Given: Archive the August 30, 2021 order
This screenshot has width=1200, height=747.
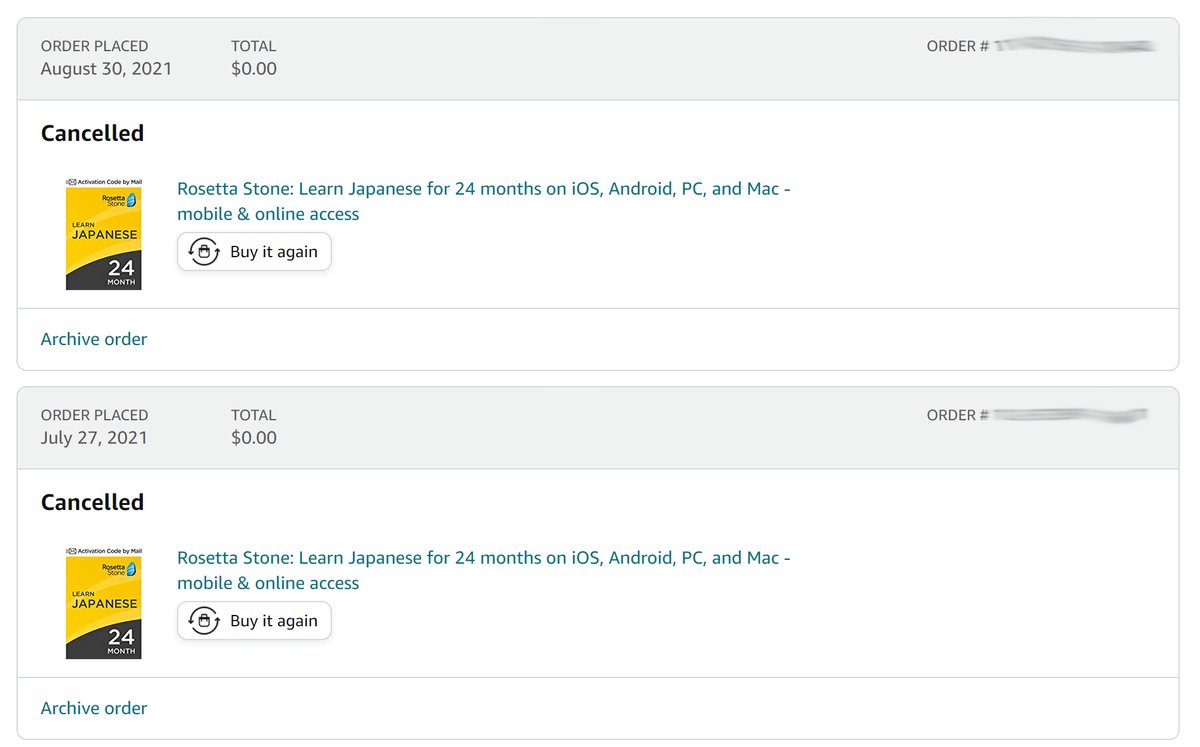Looking at the screenshot, I should [94, 339].
